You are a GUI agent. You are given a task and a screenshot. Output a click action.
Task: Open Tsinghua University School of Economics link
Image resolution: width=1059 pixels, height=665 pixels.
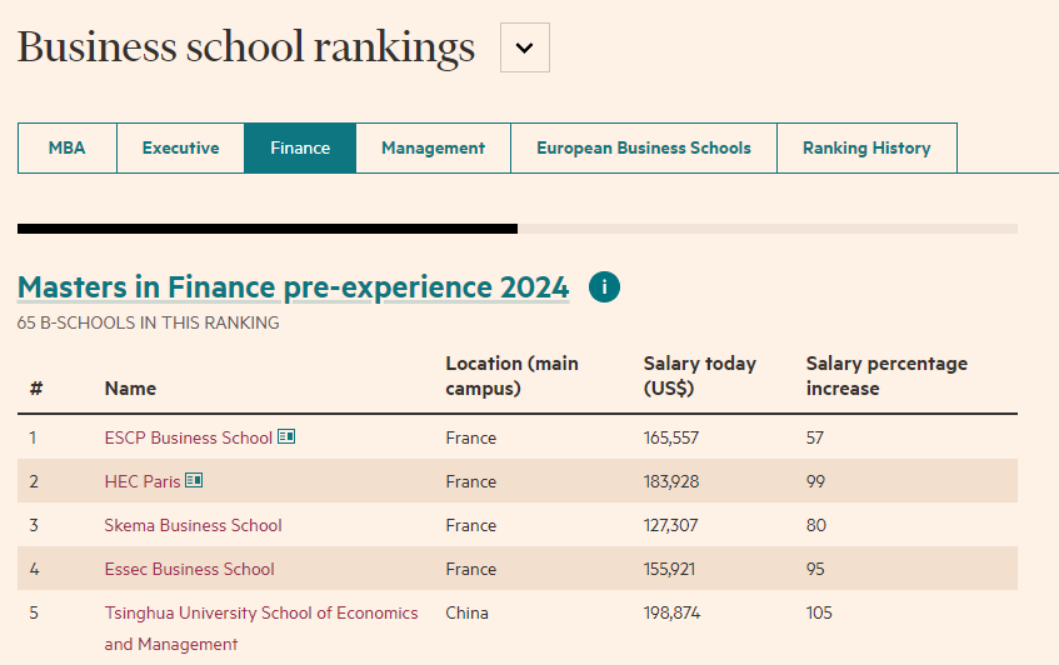261,613
